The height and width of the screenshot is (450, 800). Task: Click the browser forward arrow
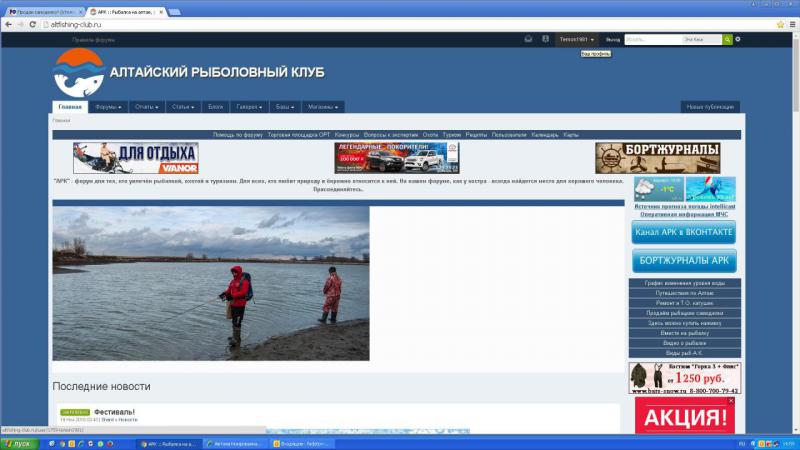pos(20,24)
